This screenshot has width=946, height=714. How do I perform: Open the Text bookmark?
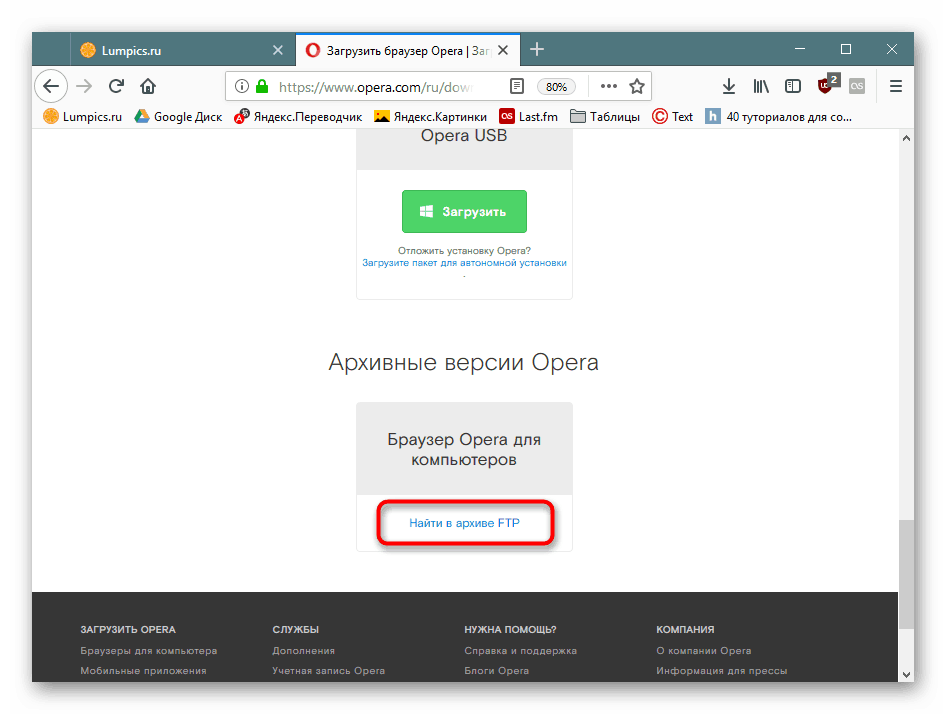pos(673,116)
